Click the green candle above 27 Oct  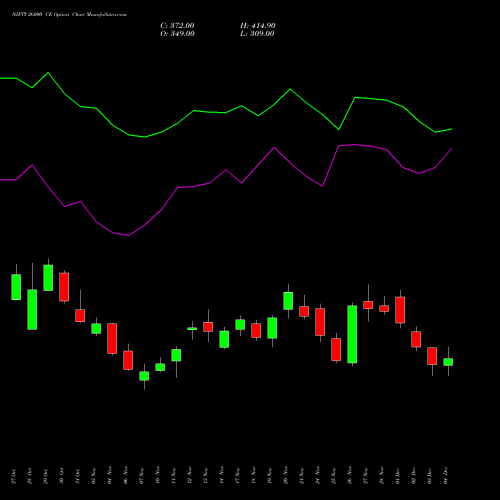tap(16, 287)
